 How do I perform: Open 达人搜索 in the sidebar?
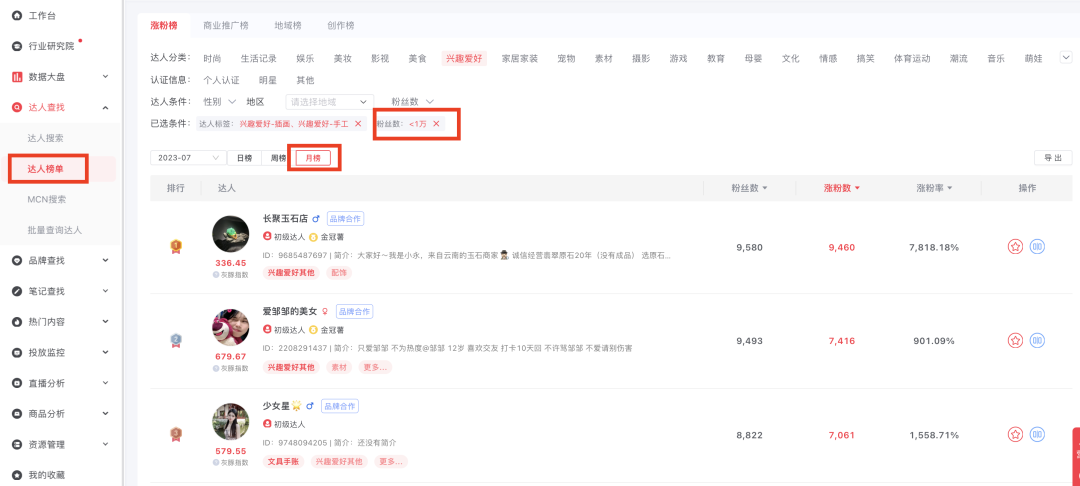click(x=46, y=138)
